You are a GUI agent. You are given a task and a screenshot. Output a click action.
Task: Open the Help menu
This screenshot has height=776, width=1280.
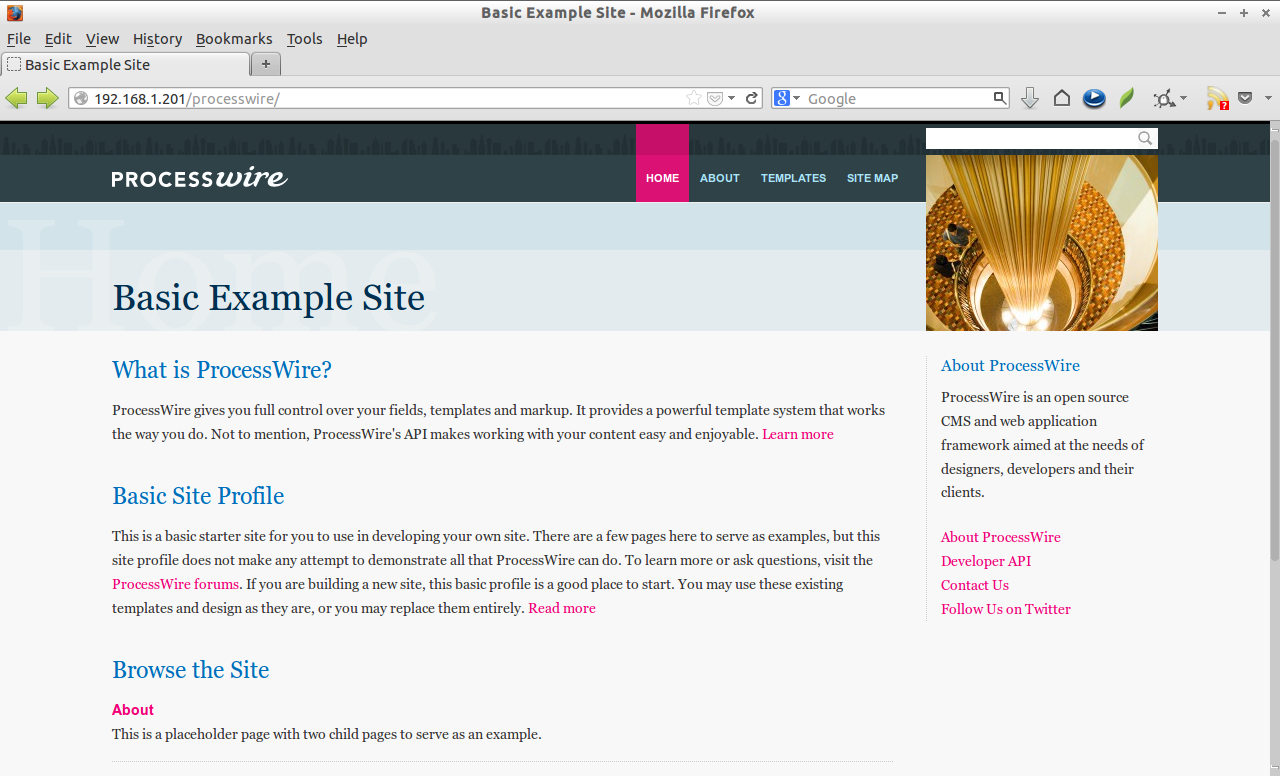[352, 39]
